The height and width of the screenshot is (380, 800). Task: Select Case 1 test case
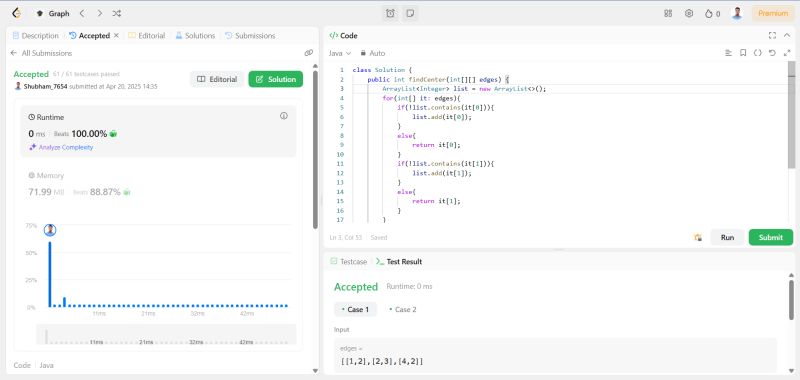(x=355, y=310)
